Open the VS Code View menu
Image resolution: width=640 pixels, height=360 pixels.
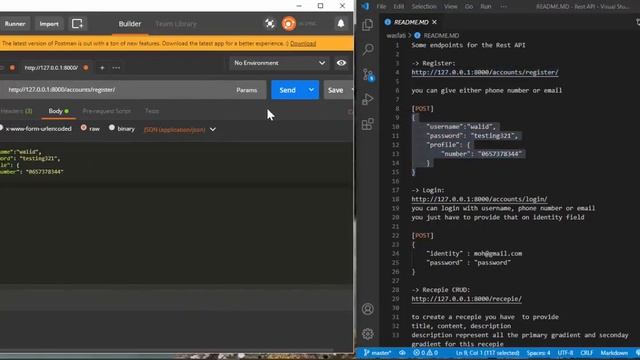click(x=451, y=7)
